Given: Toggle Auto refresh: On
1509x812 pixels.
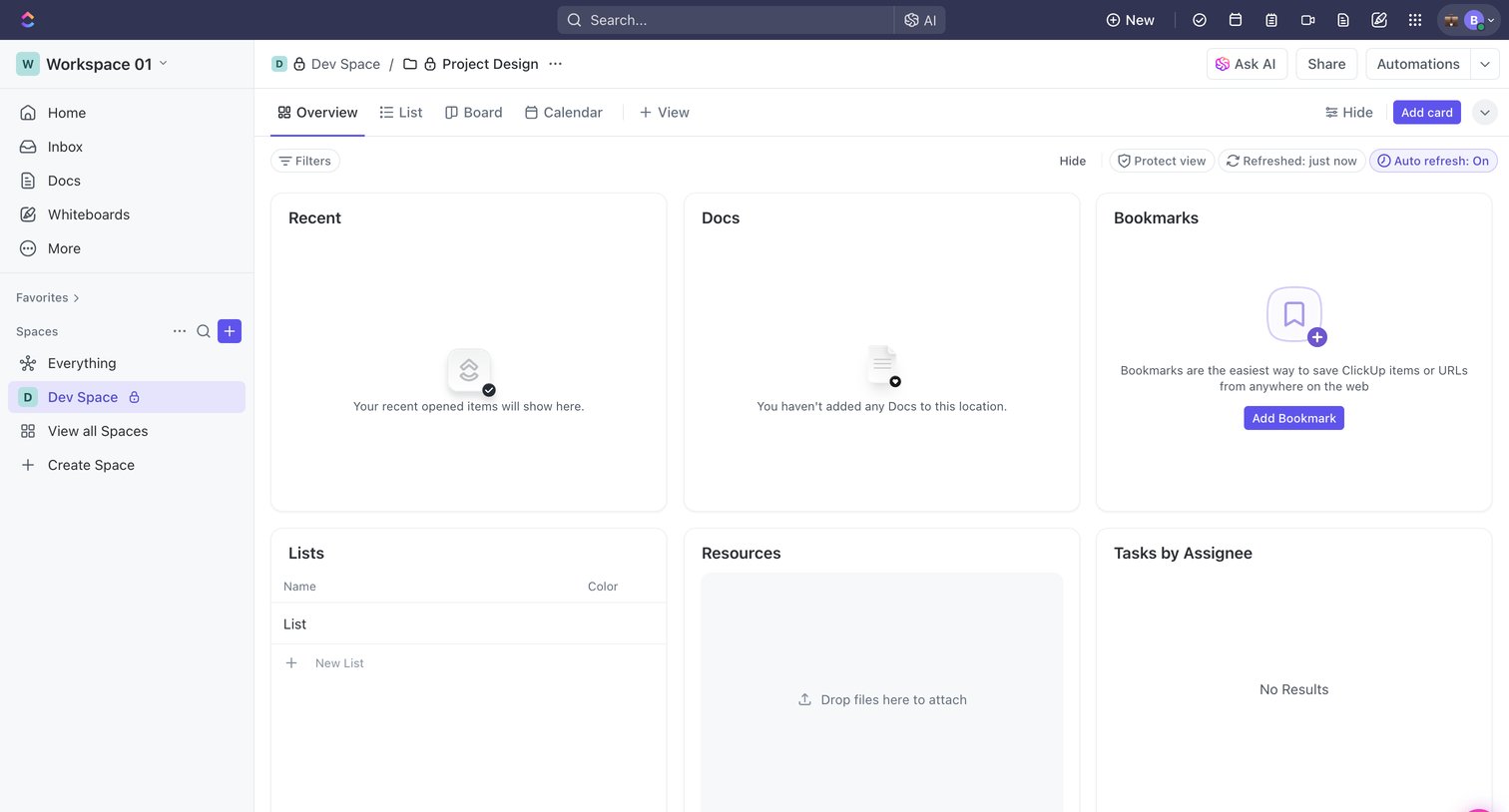Looking at the screenshot, I should (x=1433, y=161).
